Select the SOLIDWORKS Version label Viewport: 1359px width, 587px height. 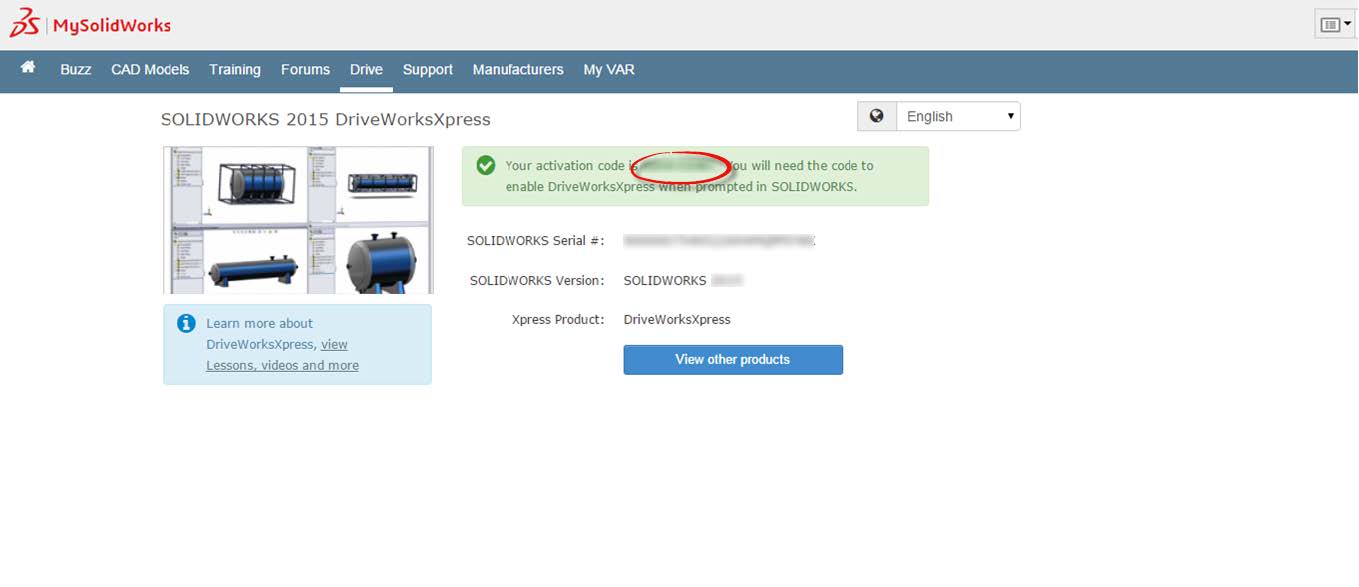click(537, 281)
